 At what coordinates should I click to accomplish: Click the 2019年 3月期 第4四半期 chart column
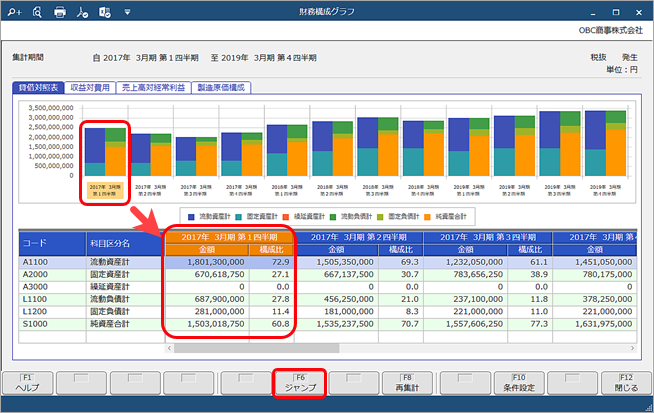605,143
